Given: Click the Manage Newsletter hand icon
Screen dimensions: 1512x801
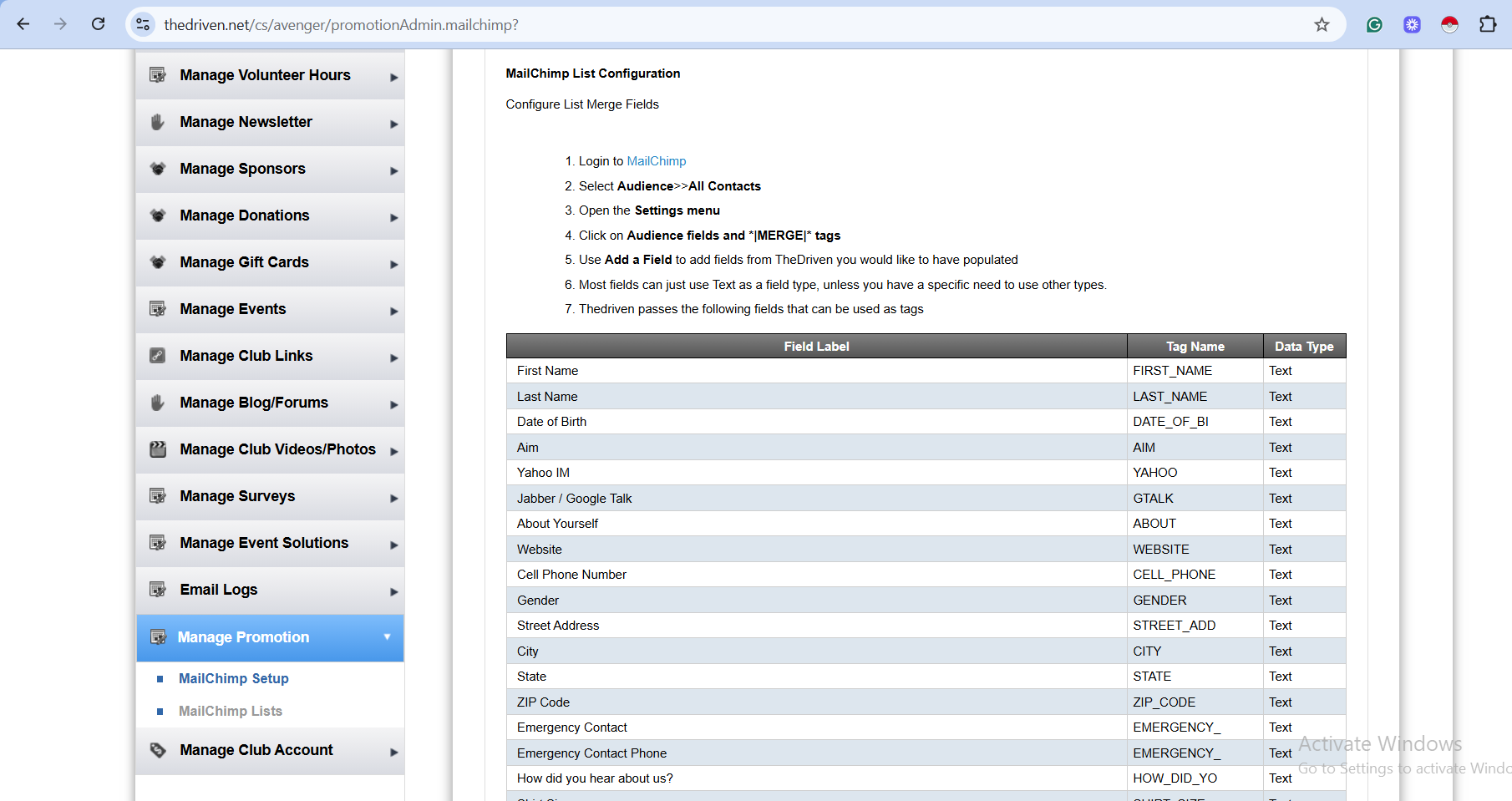Looking at the screenshot, I should 158,122.
